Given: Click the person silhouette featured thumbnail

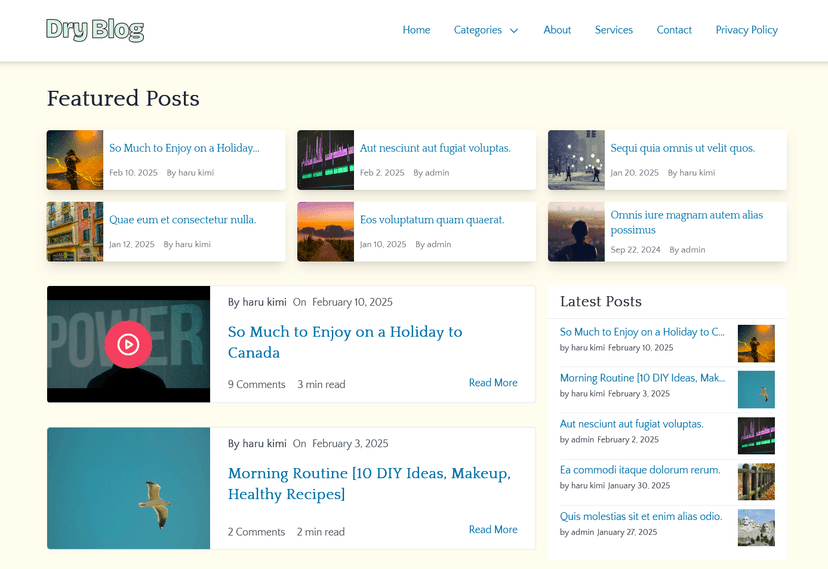Looking at the screenshot, I should click(x=576, y=232).
